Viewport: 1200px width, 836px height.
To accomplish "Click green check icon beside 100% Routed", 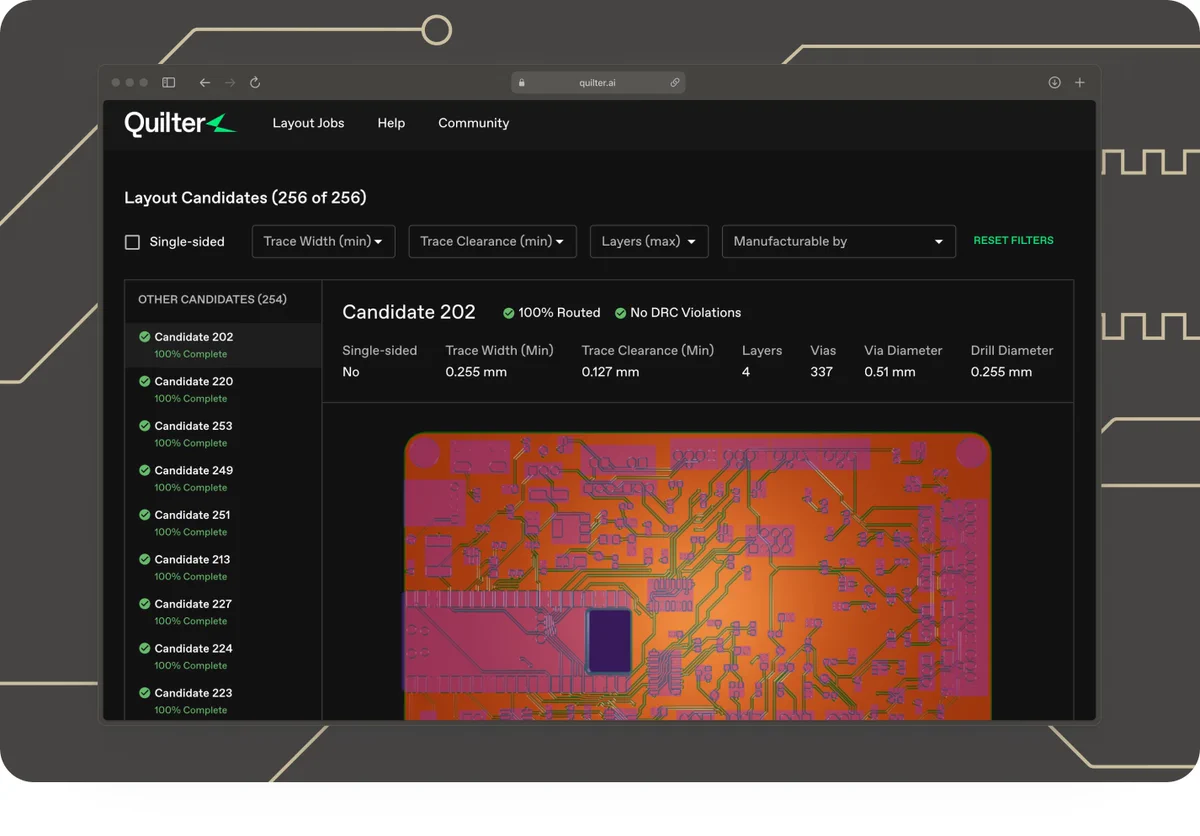I will tap(508, 313).
